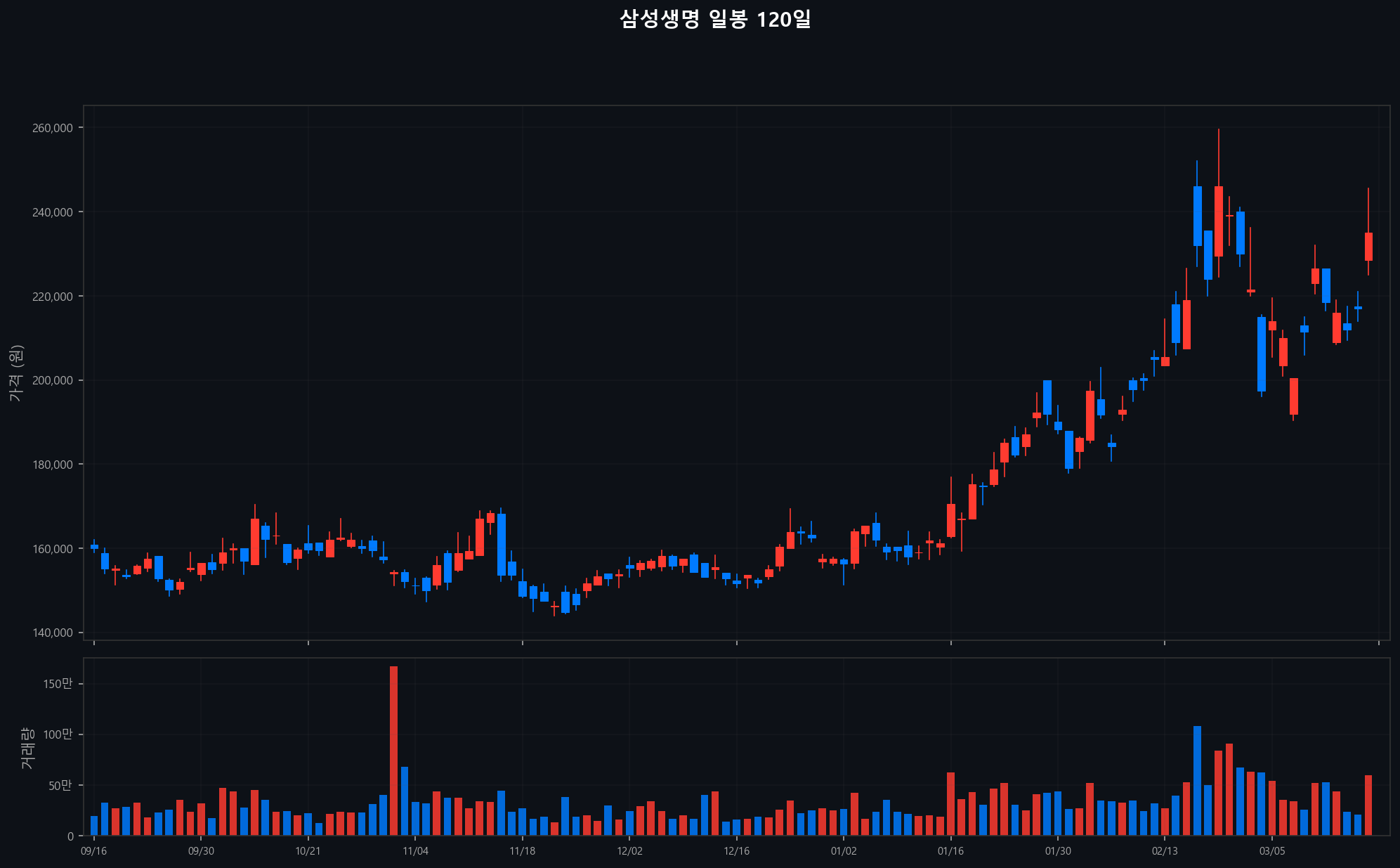This screenshot has width=1400, height=868.
Task: Click the last red volume bar on the right
Action: coord(1368,805)
